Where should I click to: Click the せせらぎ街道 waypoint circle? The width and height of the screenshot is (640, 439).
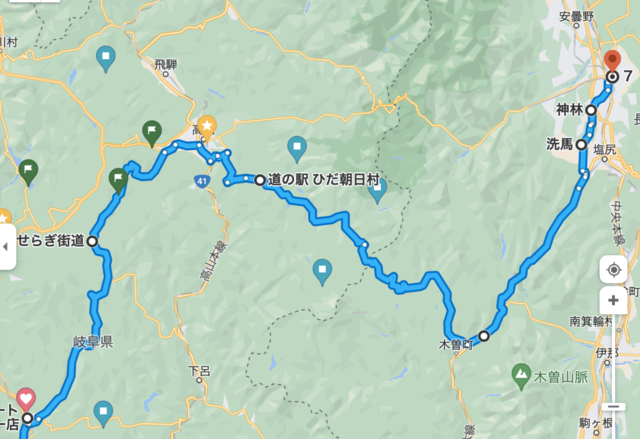pyautogui.click(x=93, y=241)
